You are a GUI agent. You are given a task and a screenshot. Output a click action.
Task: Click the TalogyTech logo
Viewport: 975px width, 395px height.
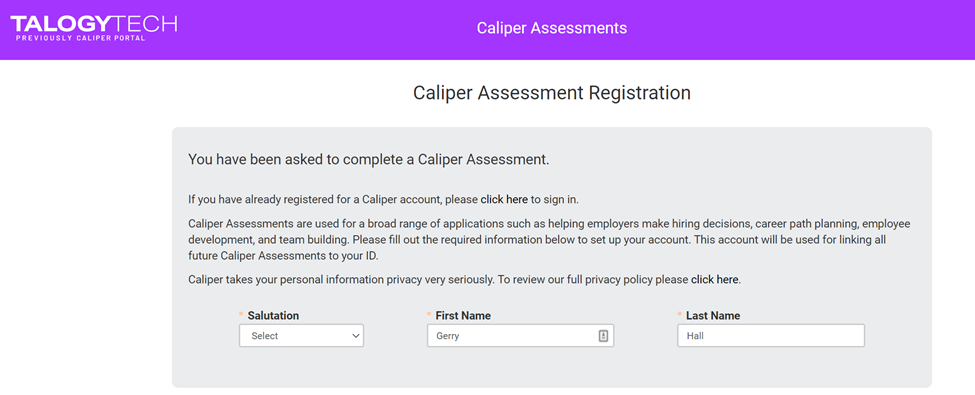pos(94,28)
